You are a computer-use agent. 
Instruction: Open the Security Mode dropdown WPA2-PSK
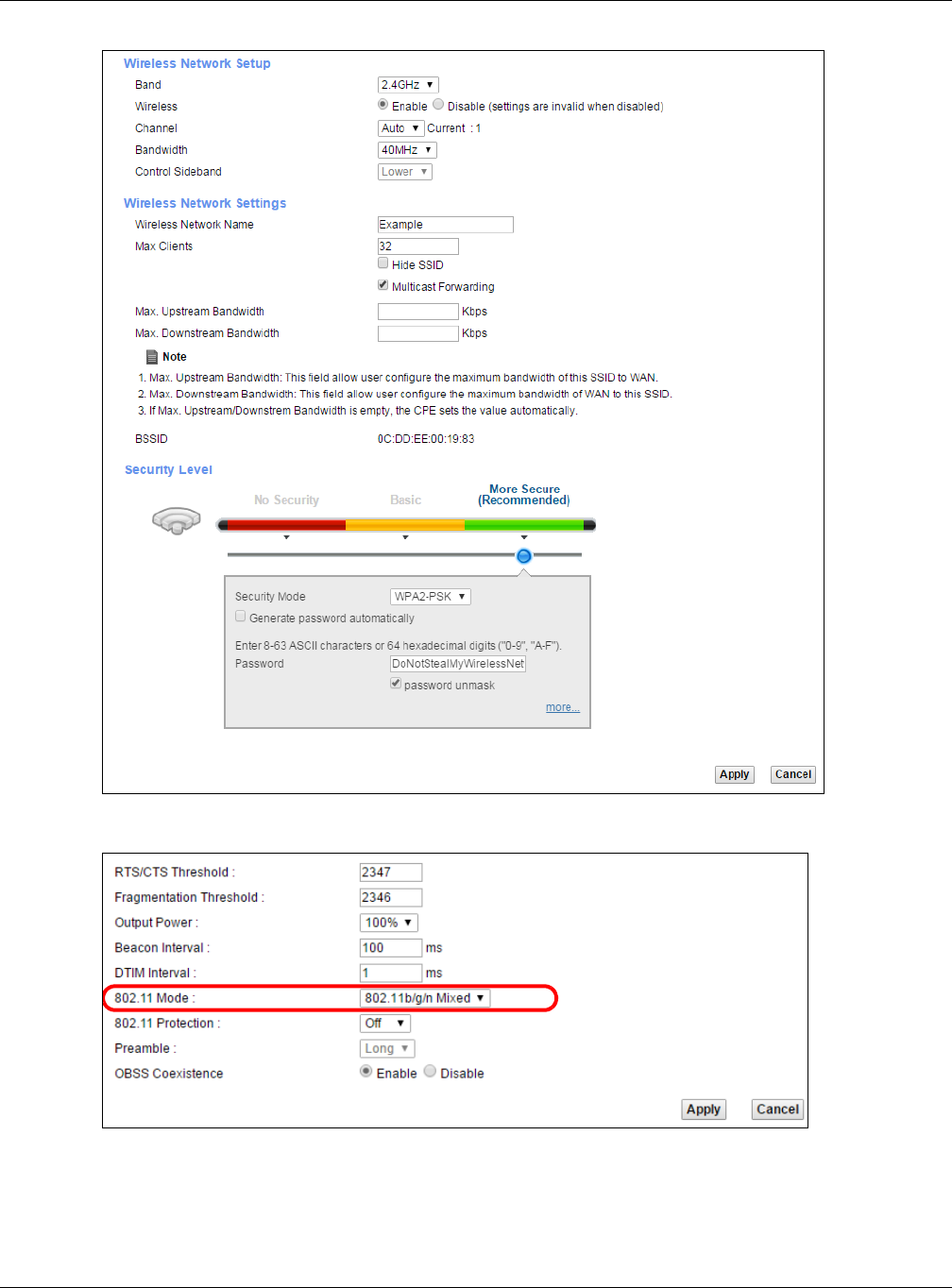coord(431,597)
